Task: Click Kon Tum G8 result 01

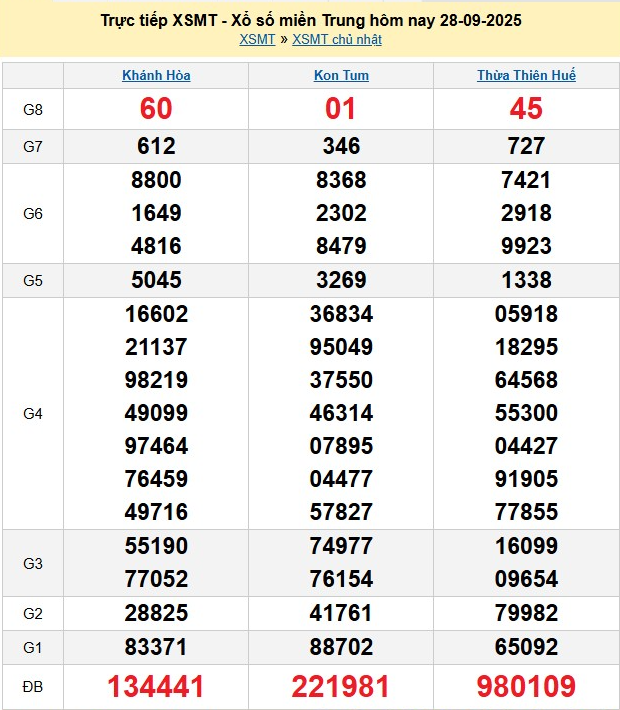Action: point(341,109)
